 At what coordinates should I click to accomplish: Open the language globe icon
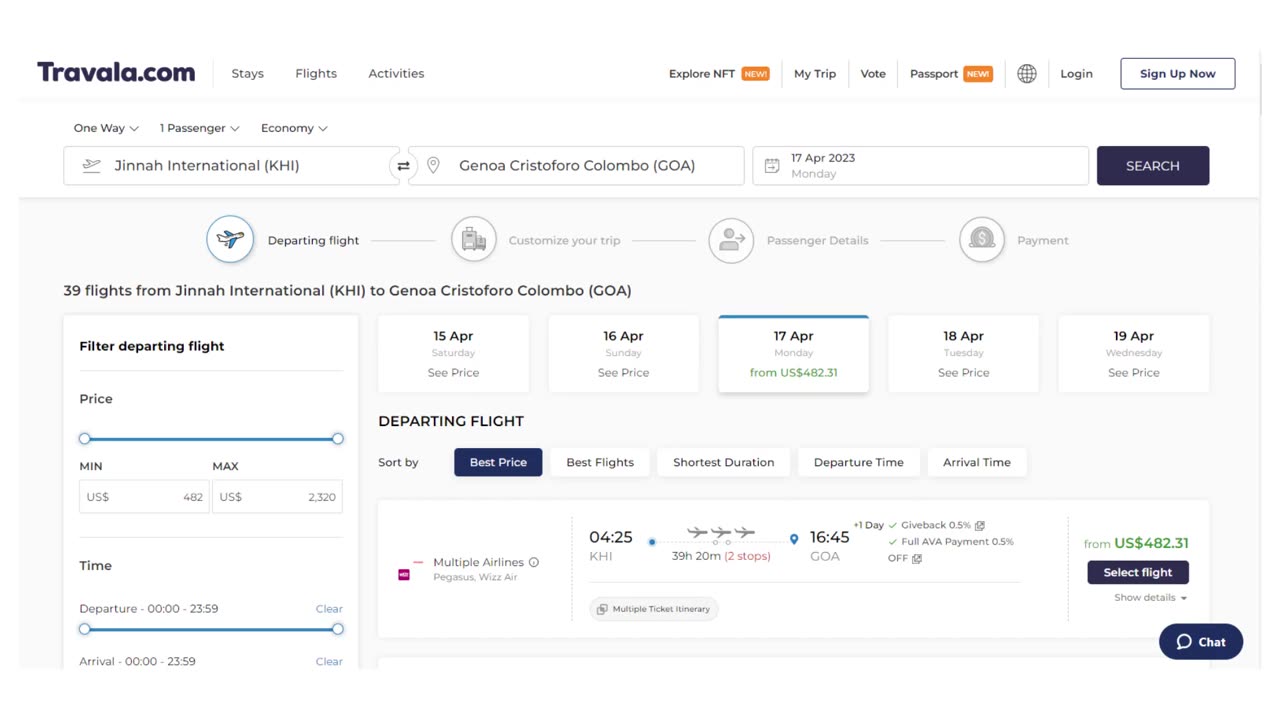tap(1027, 73)
